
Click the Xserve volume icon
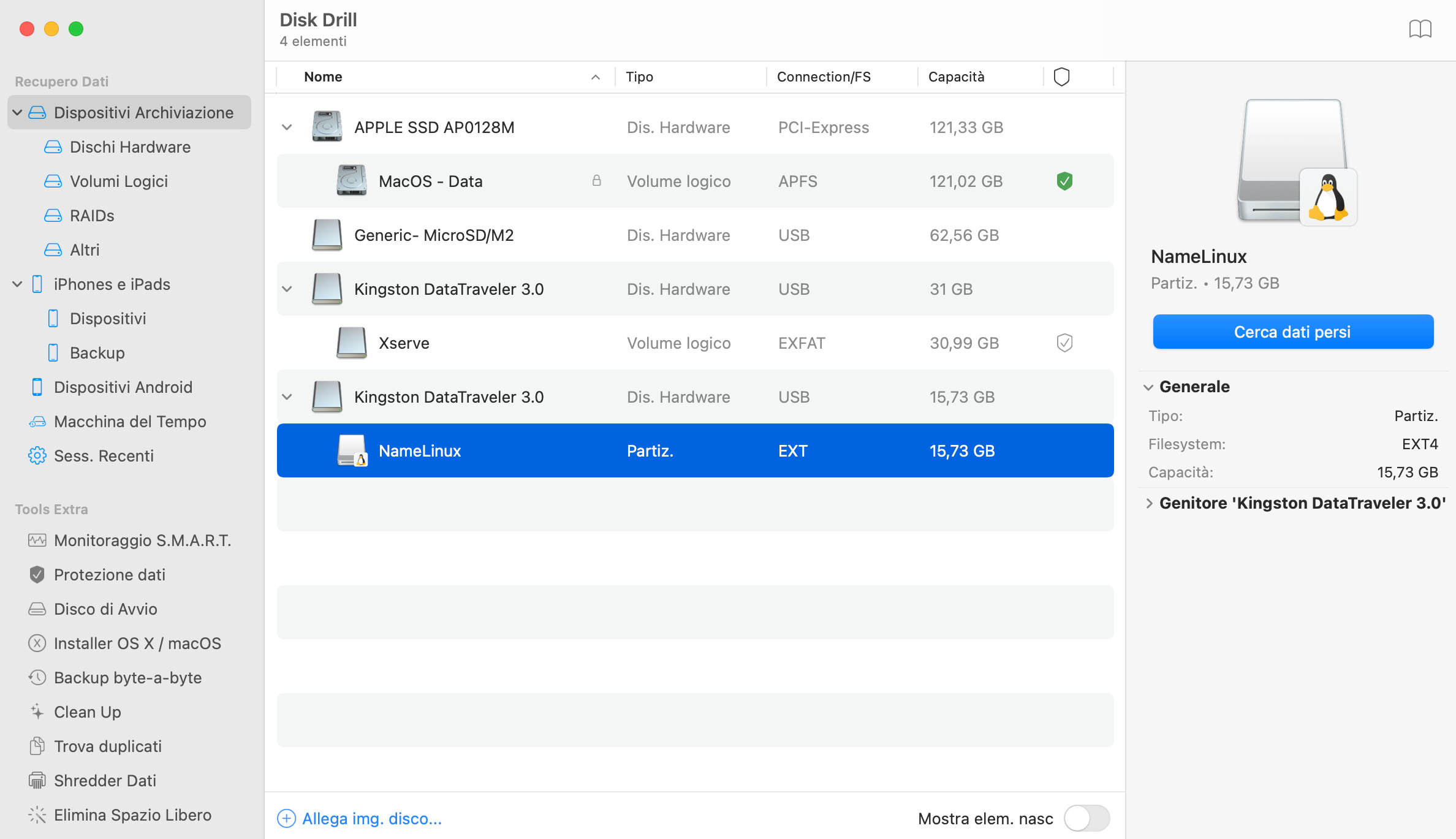tap(351, 343)
